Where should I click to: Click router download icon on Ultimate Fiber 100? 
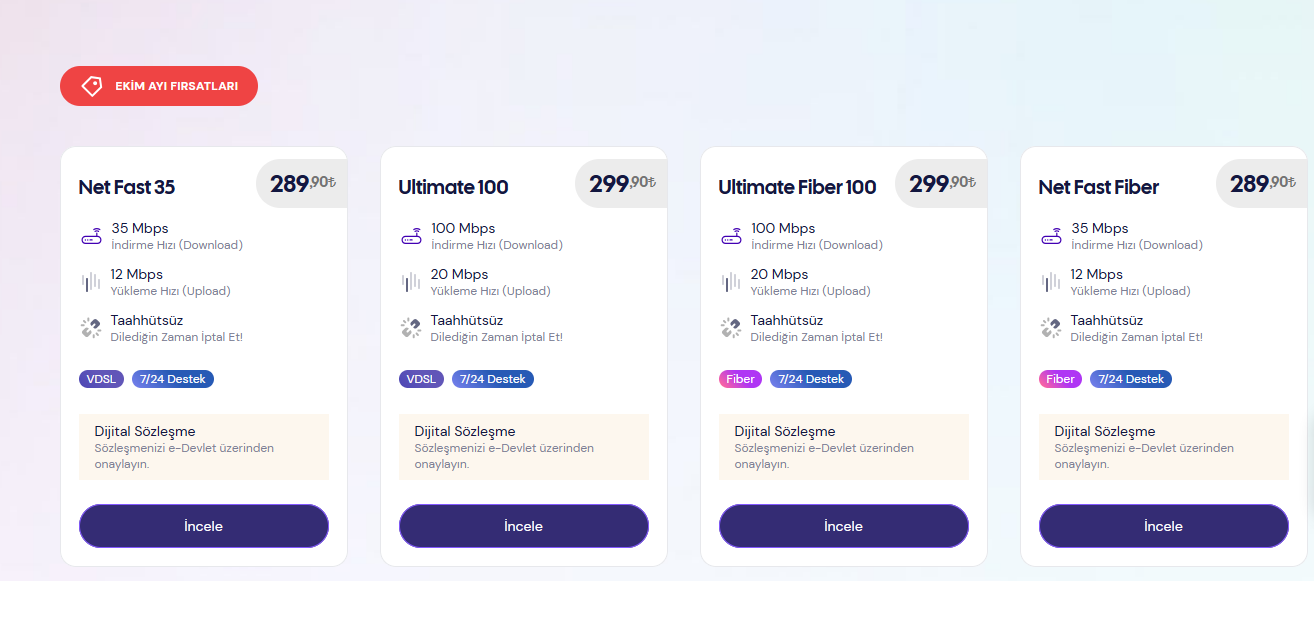click(x=731, y=237)
